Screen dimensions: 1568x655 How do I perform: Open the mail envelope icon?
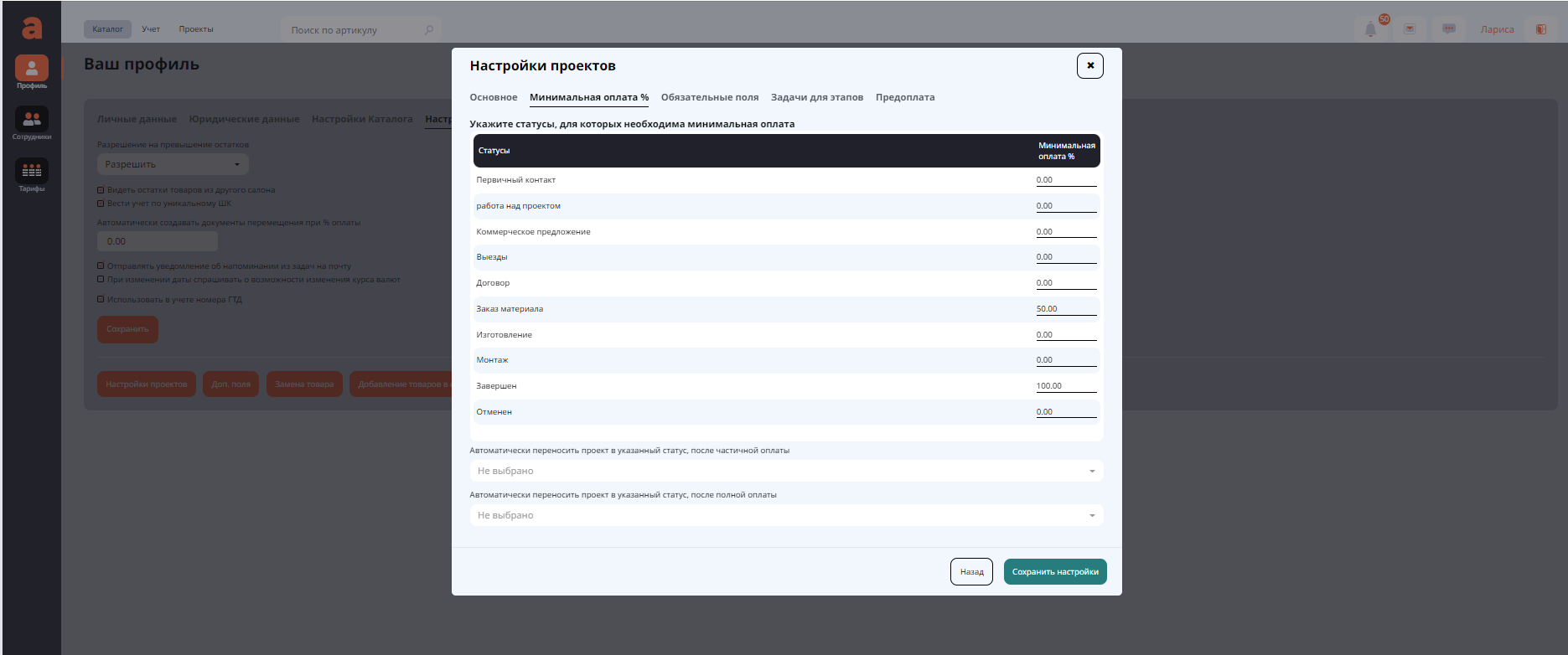pyautogui.click(x=1410, y=29)
